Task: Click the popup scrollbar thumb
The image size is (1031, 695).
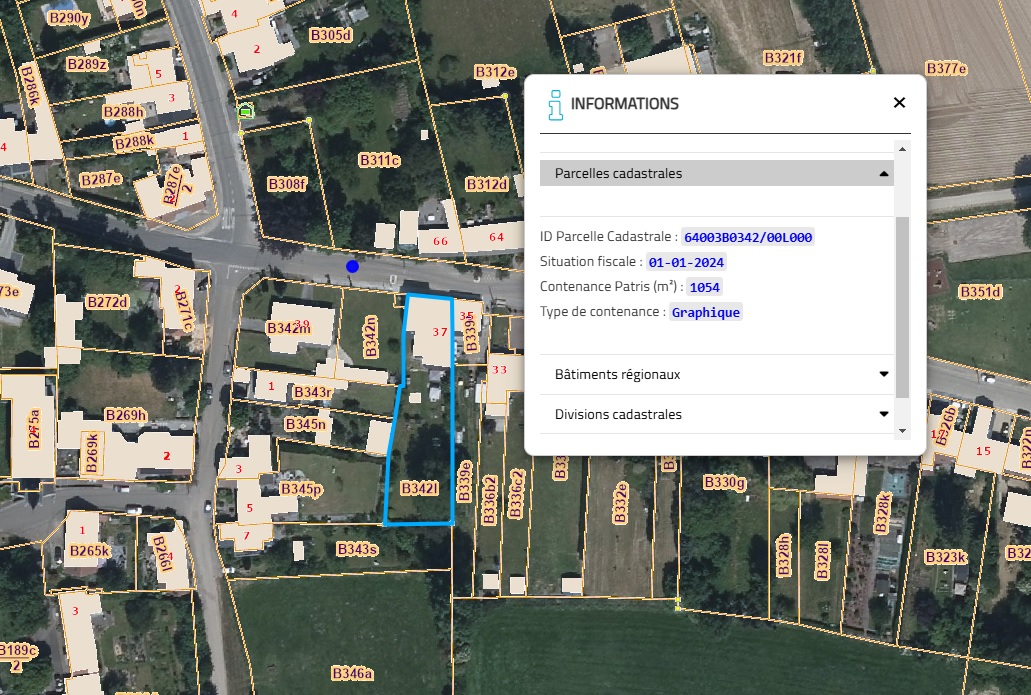Action: (x=902, y=307)
